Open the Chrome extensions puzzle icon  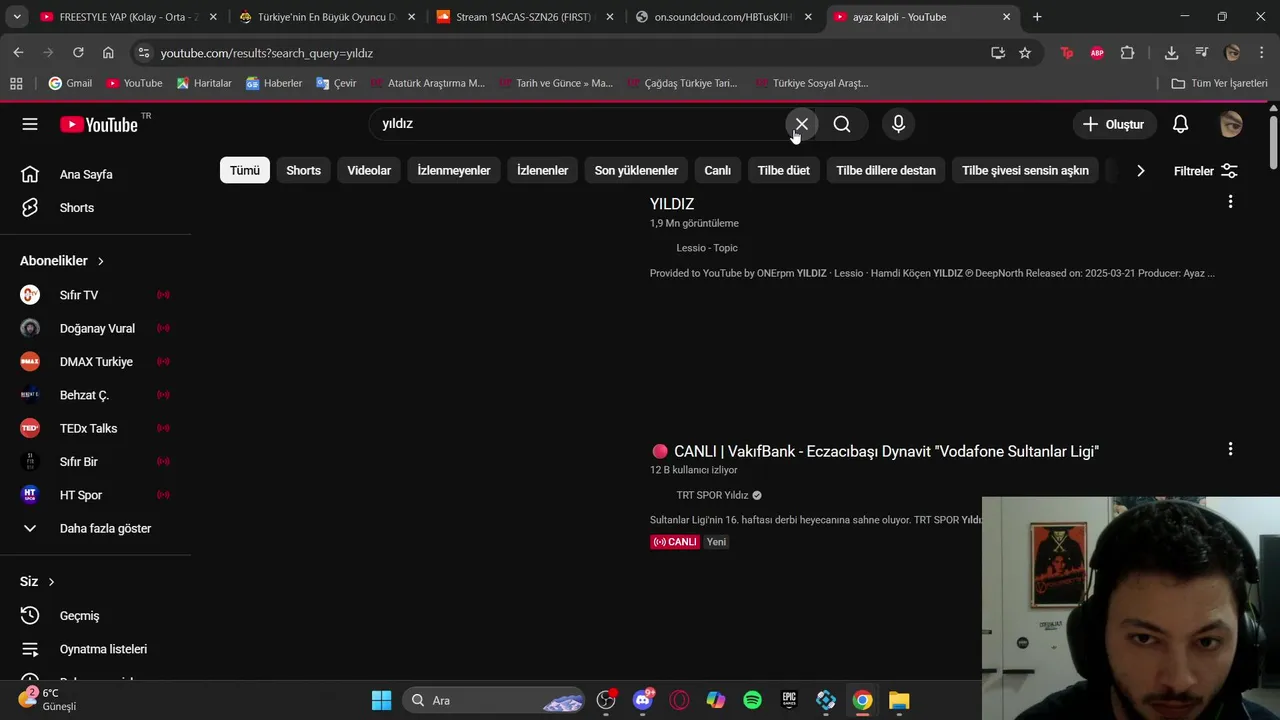[x=1127, y=53]
